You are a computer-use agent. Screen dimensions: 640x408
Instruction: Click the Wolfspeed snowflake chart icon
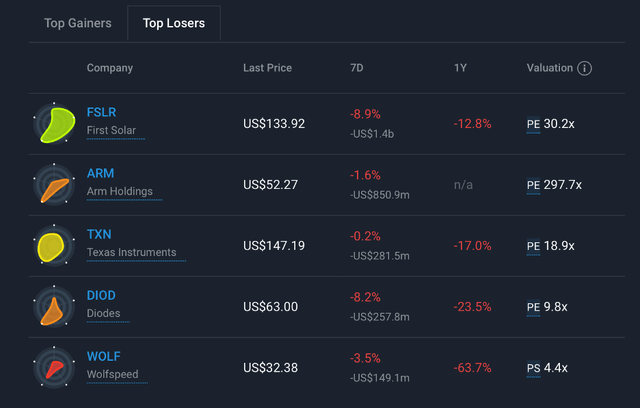(54, 368)
